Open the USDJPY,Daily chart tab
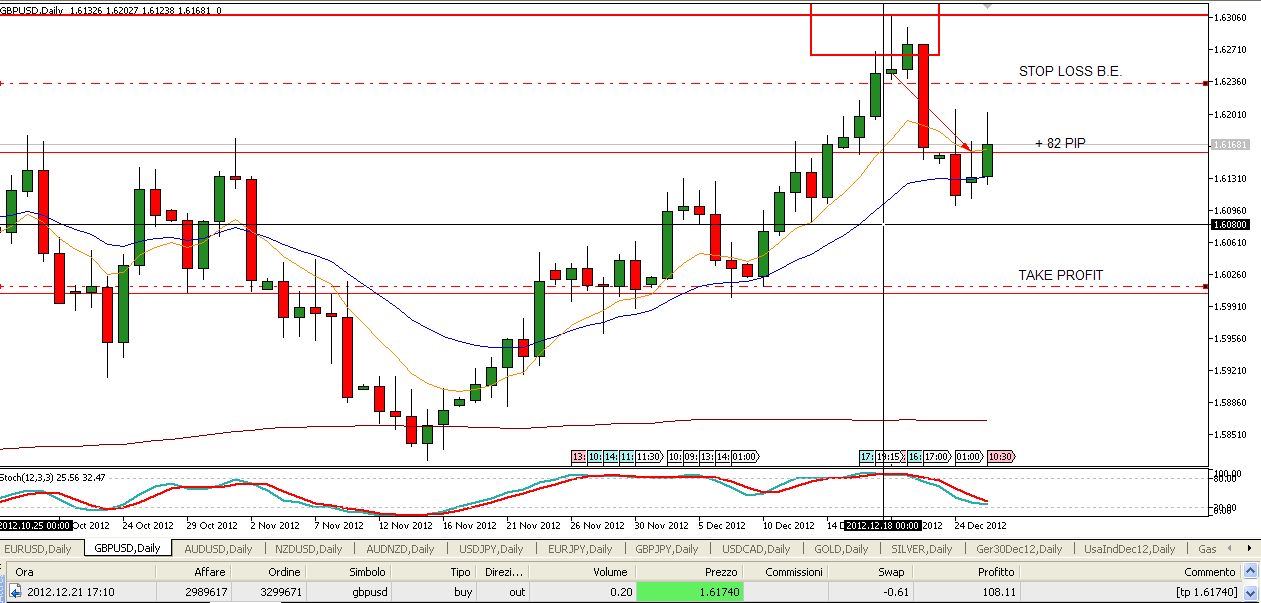This screenshot has width=1261, height=603. tap(490, 549)
